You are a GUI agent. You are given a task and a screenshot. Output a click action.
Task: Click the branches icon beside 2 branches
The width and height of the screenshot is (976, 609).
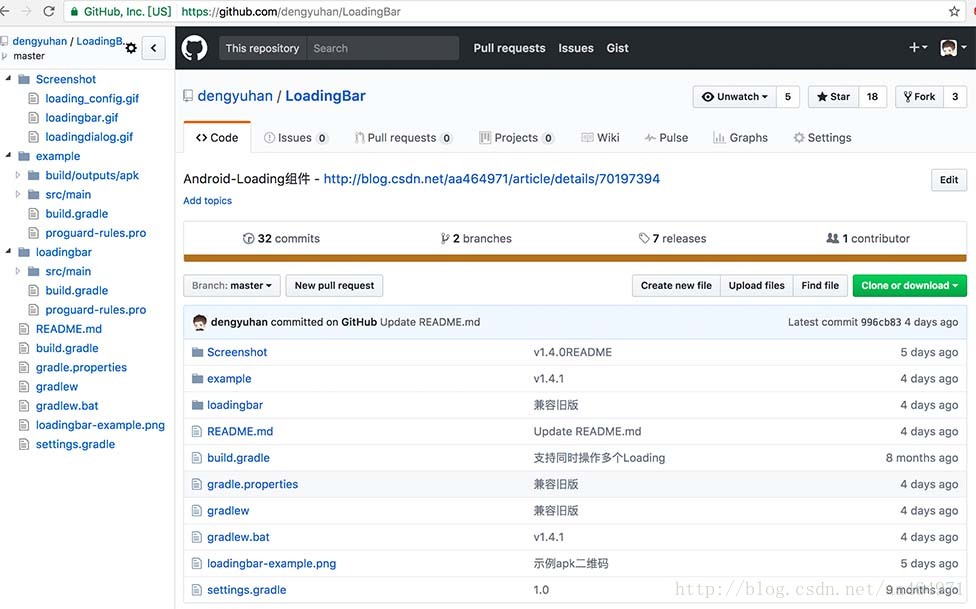point(445,238)
